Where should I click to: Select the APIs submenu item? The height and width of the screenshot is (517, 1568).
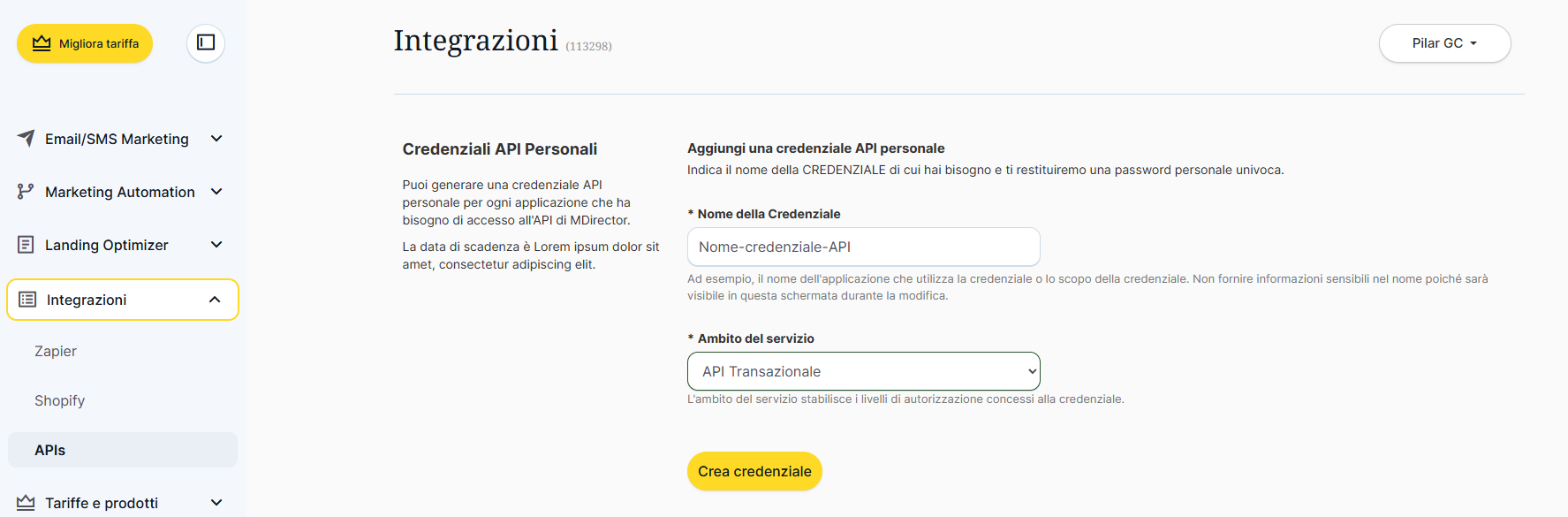50,450
